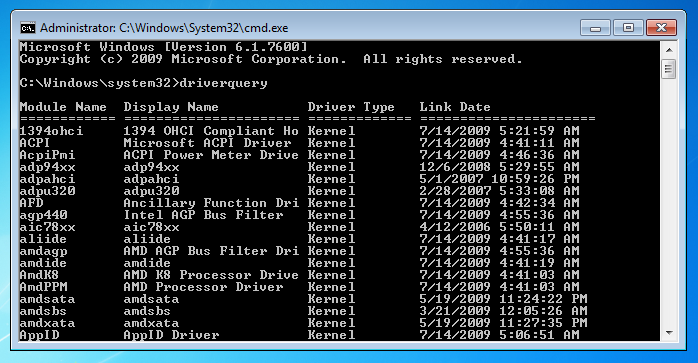Viewport: 698px width, 363px height.
Task: Click the amdsata link date '5/19/2009 11:24:22 PM'
Action: (503, 299)
